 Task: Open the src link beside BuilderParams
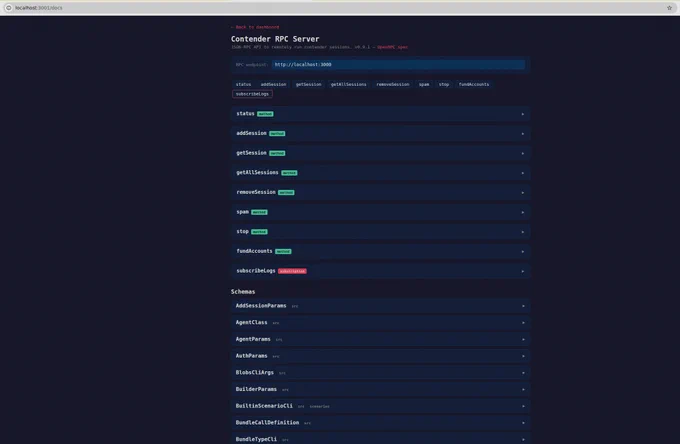285,390
